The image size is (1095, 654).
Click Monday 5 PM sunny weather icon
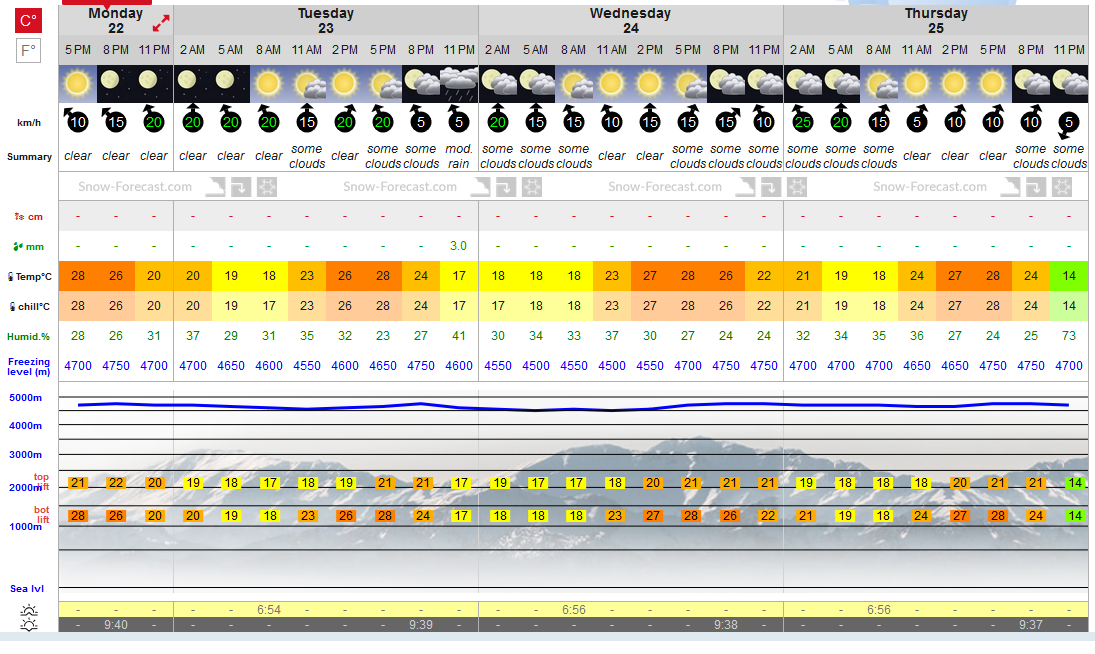pyautogui.click(x=78, y=84)
